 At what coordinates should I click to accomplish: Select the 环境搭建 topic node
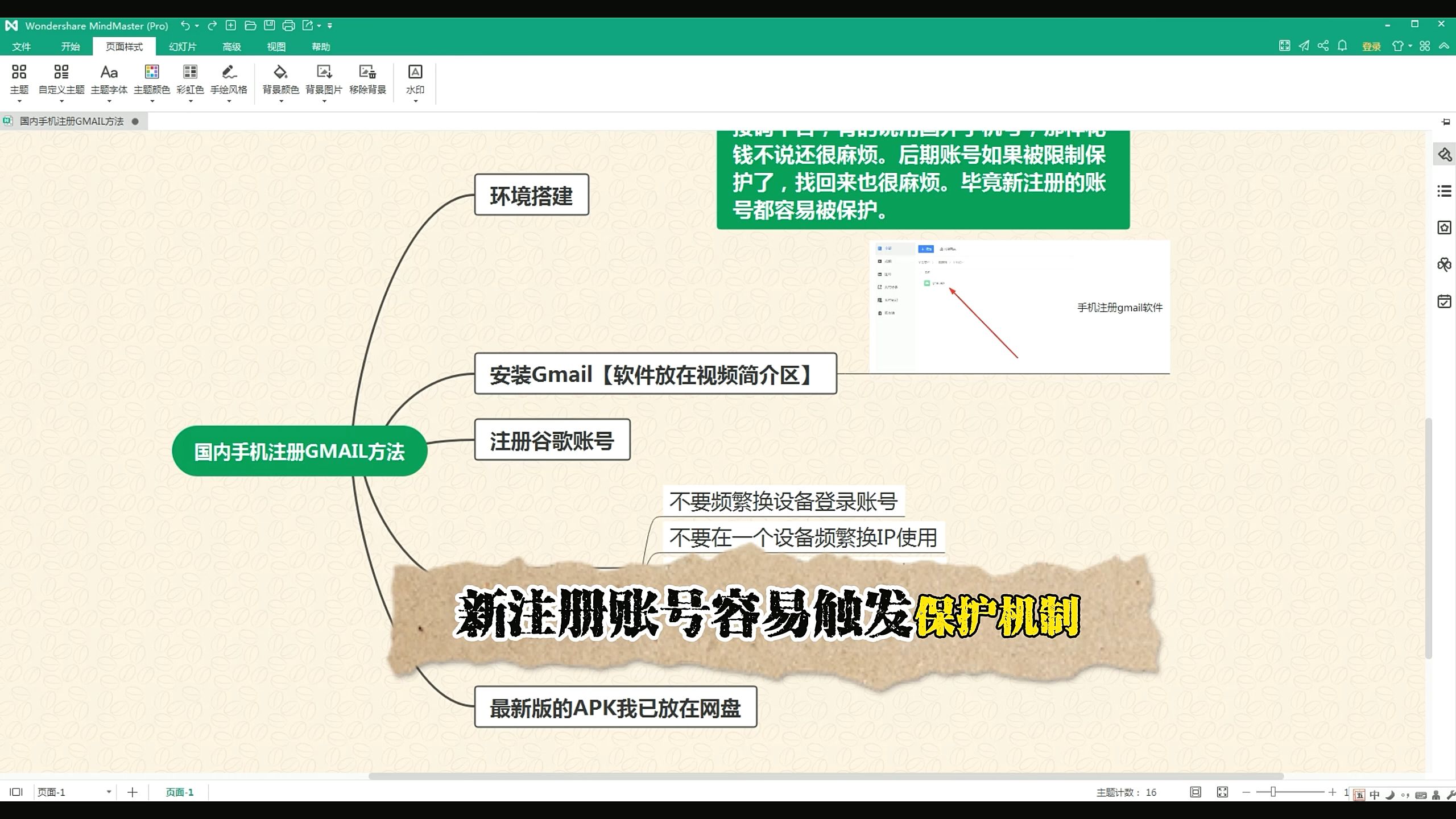(x=532, y=195)
